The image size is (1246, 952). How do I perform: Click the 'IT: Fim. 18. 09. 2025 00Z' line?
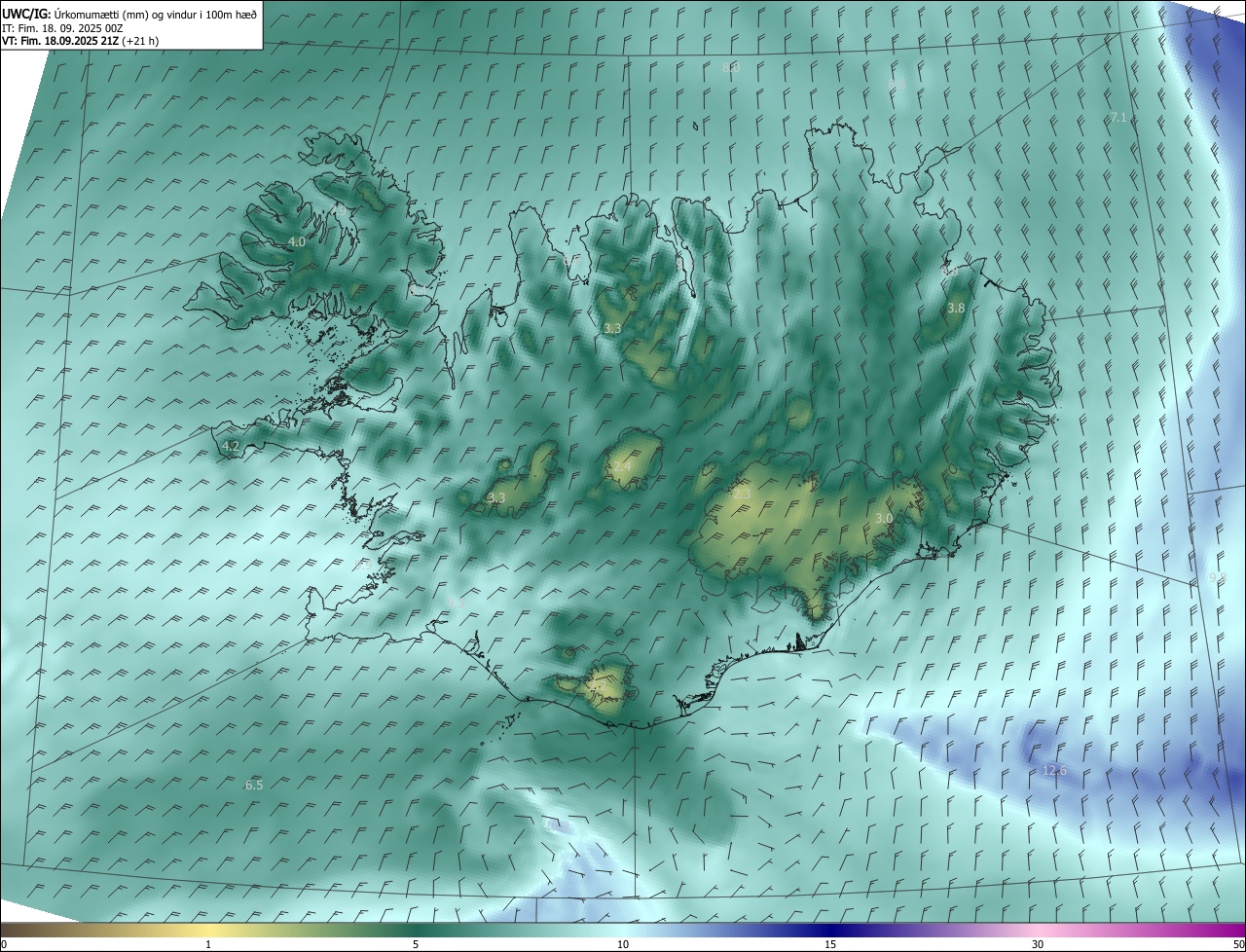pyautogui.click(x=62, y=28)
